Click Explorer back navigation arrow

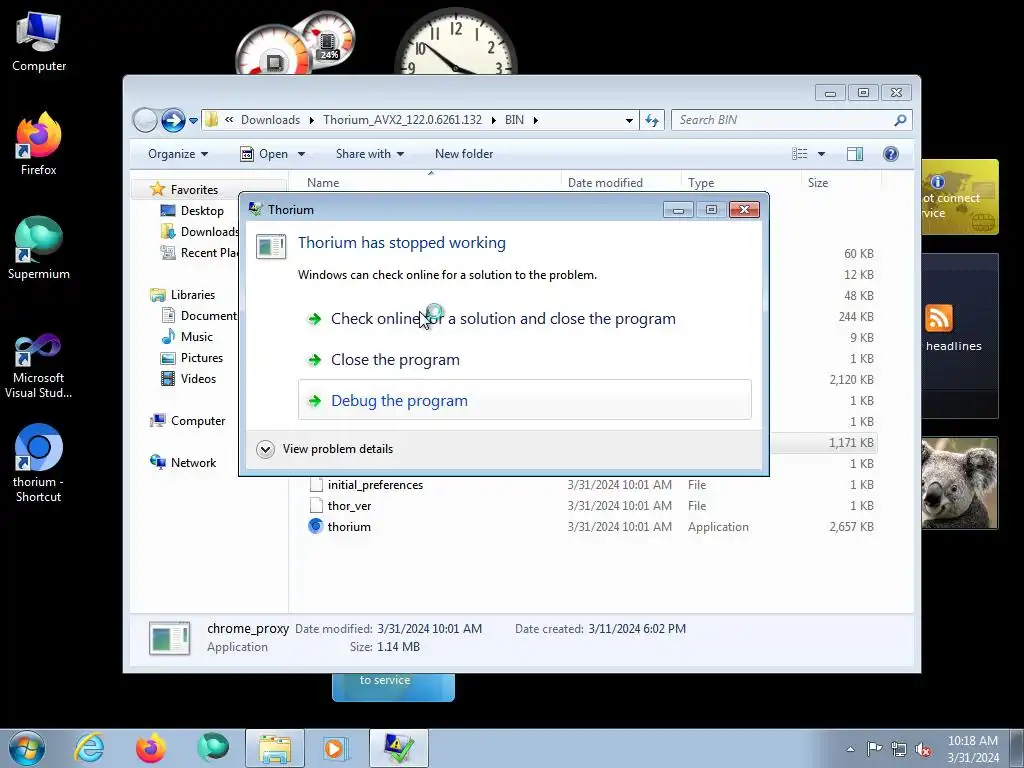point(145,120)
